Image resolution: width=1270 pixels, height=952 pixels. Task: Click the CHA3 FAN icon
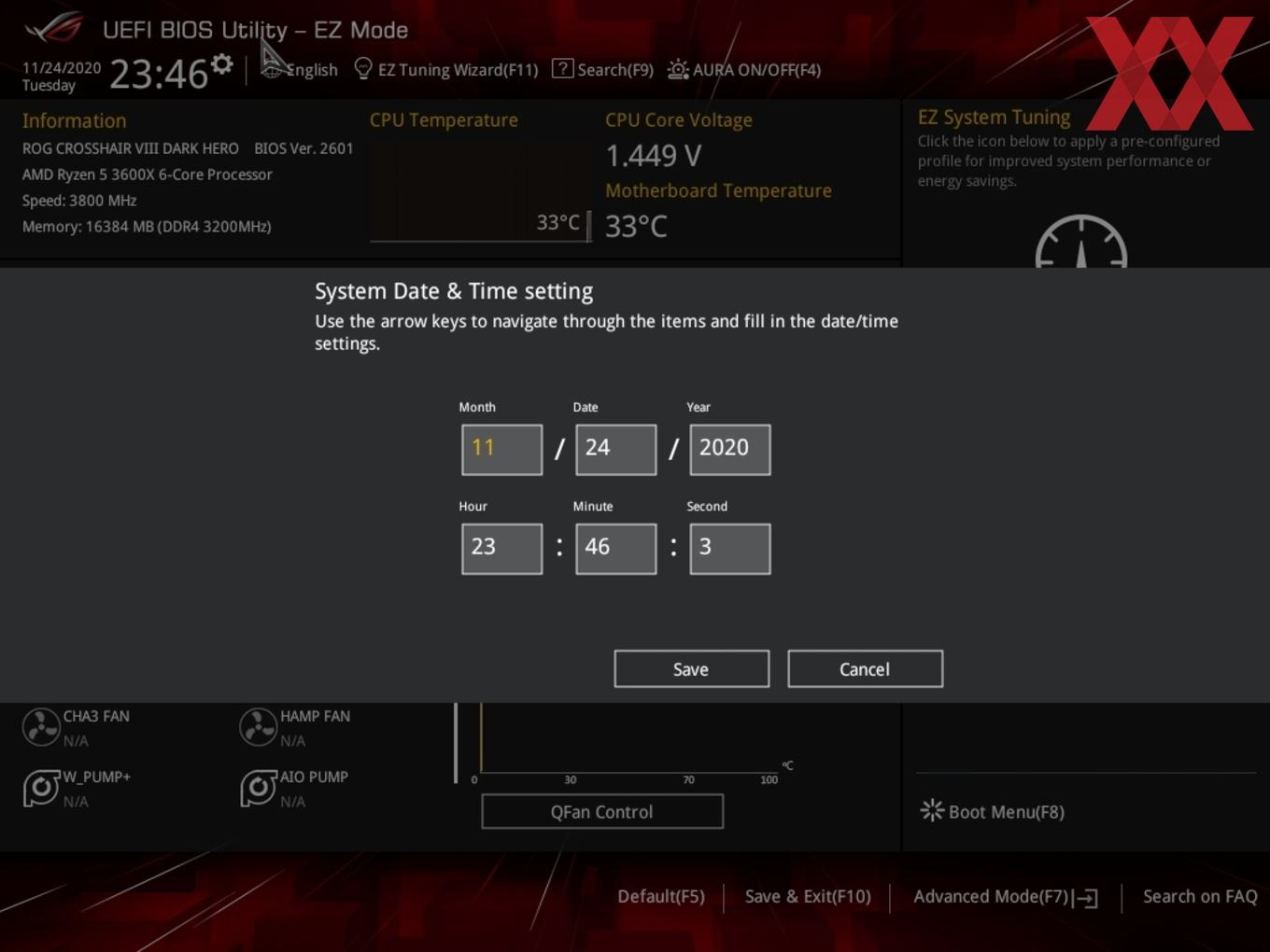point(41,727)
